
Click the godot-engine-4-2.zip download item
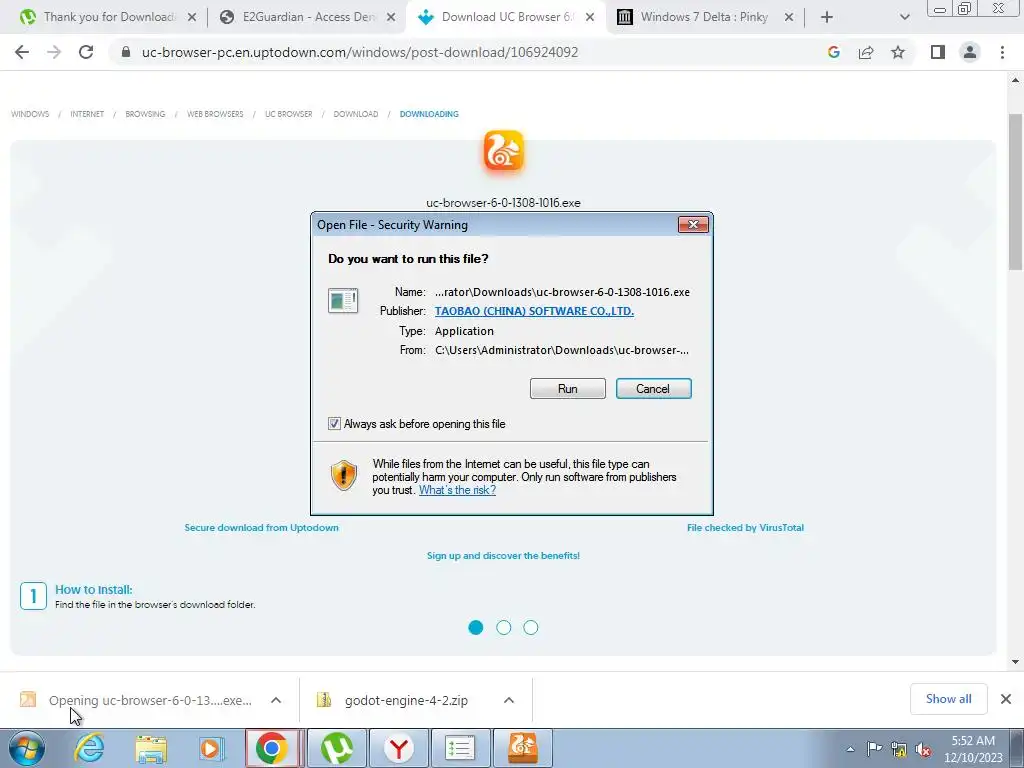click(405, 700)
